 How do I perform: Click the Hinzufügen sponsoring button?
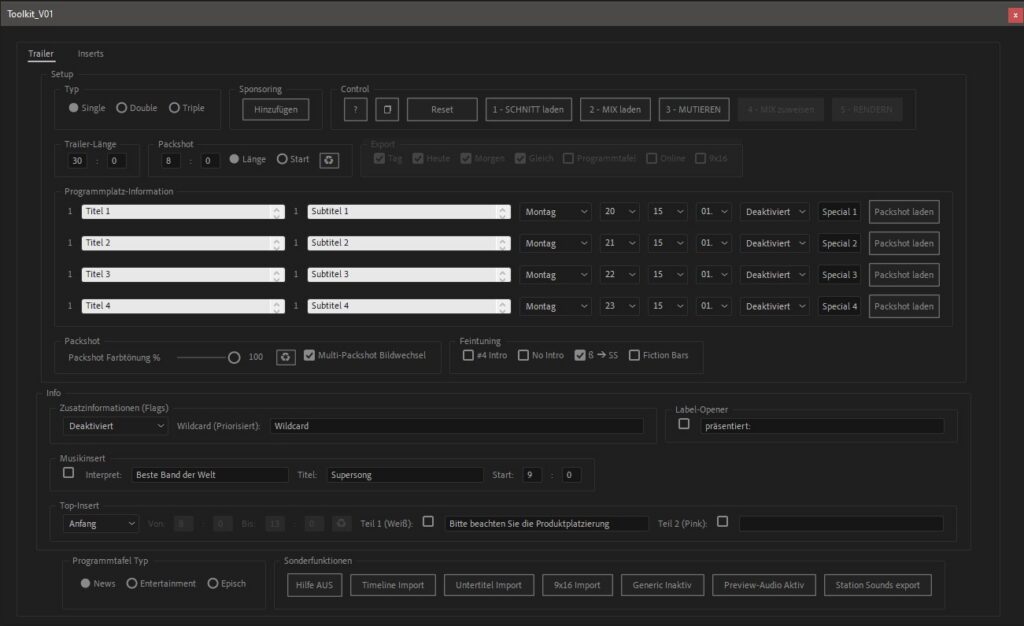pos(276,110)
